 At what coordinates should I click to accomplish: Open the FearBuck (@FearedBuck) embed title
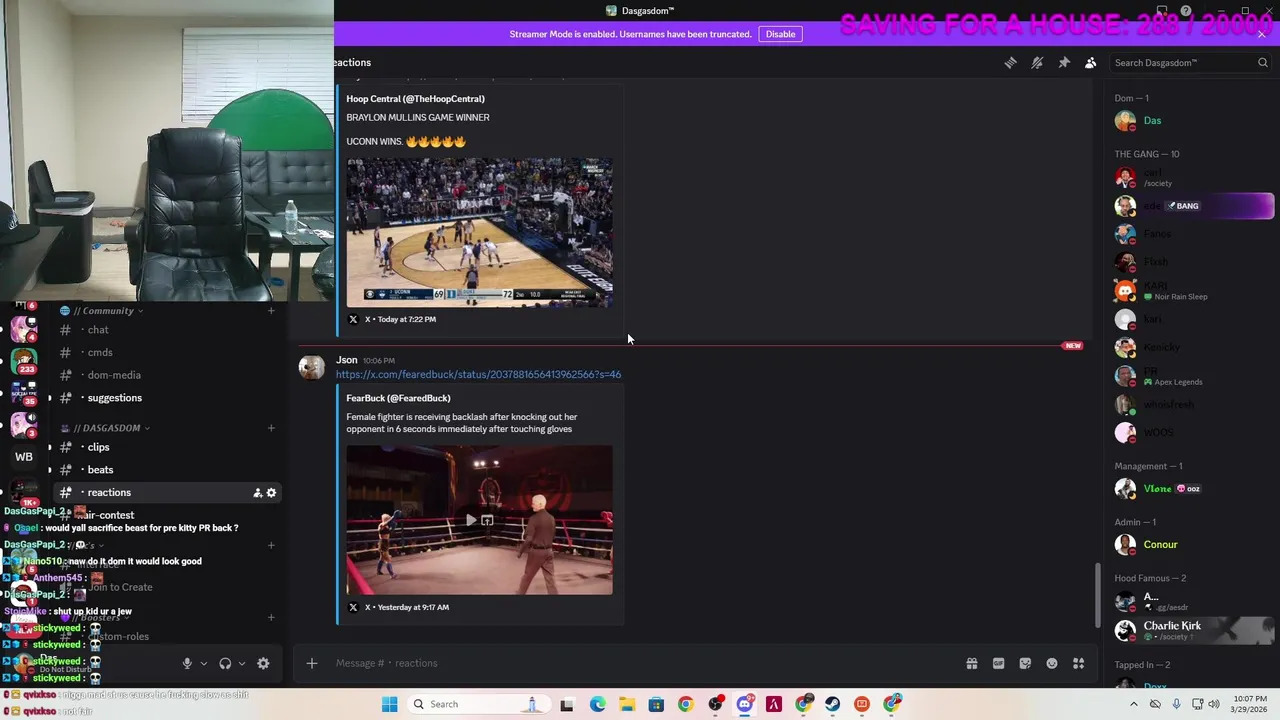point(398,398)
